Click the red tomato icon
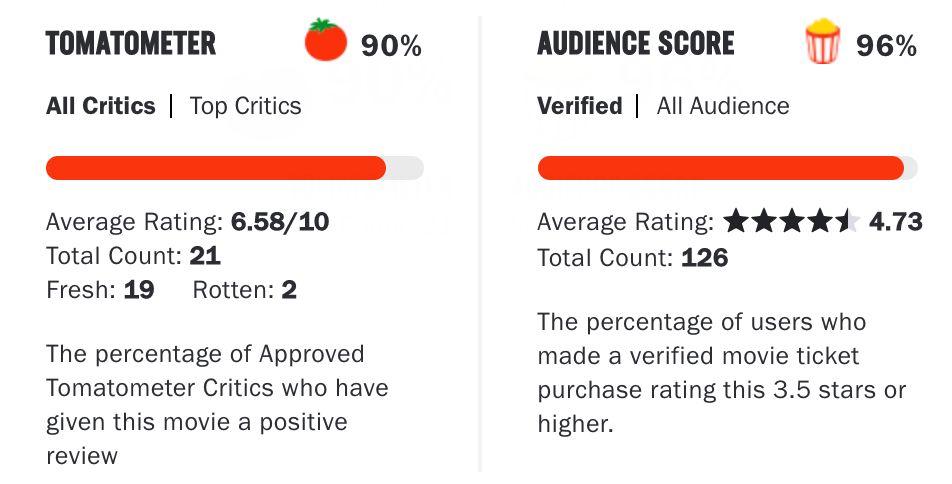Screen dimensions: 952x484 [x=325, y=40]
